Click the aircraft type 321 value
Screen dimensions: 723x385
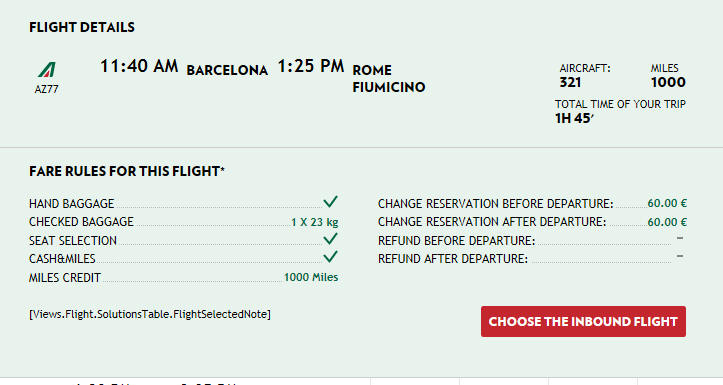[x=570, y=83]
